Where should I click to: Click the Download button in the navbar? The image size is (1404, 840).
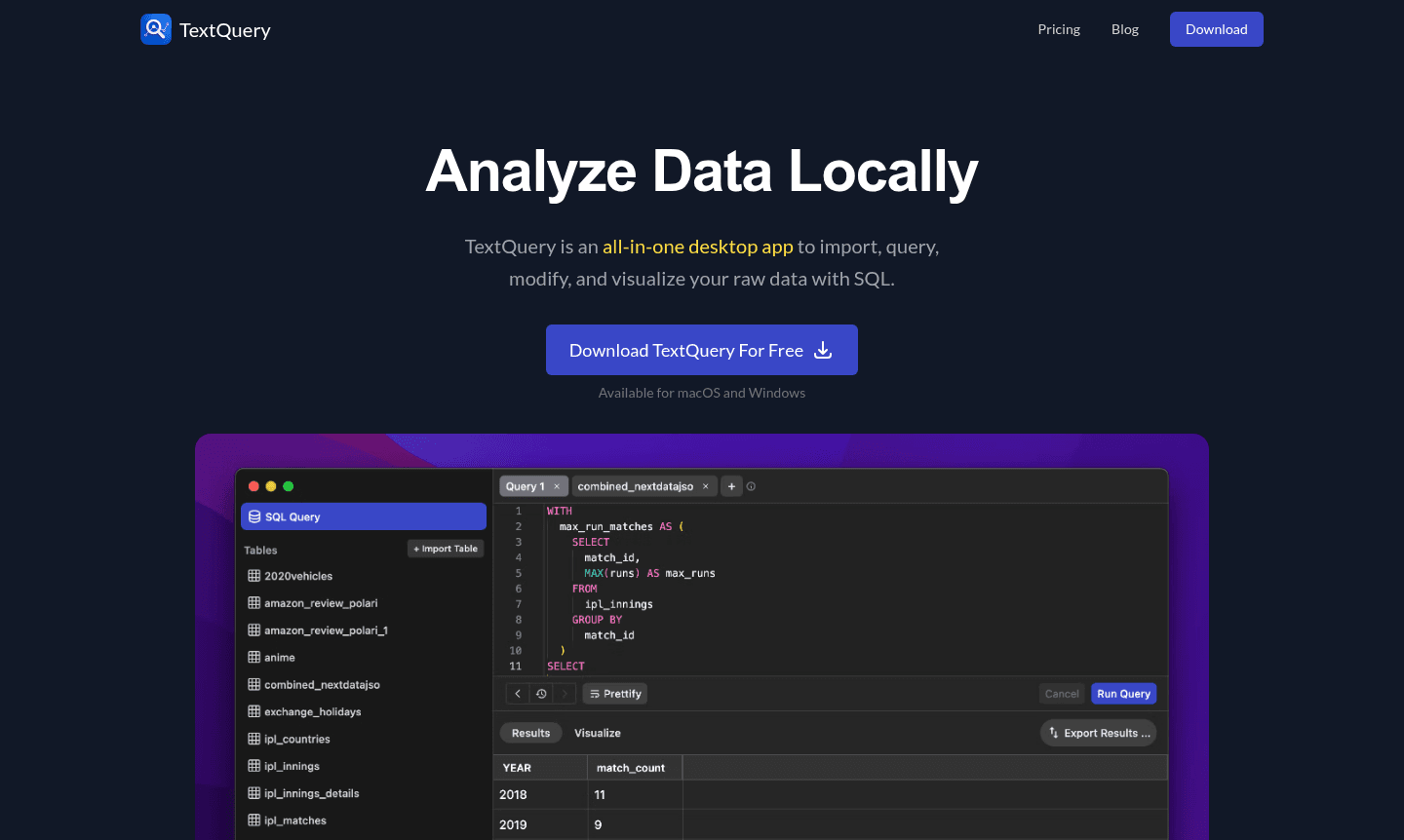point(1216,29)
